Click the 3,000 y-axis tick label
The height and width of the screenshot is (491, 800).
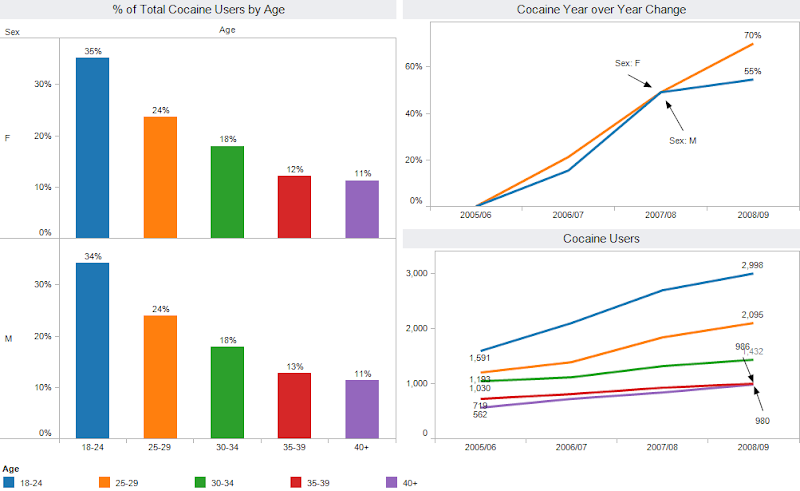[417, 273]
